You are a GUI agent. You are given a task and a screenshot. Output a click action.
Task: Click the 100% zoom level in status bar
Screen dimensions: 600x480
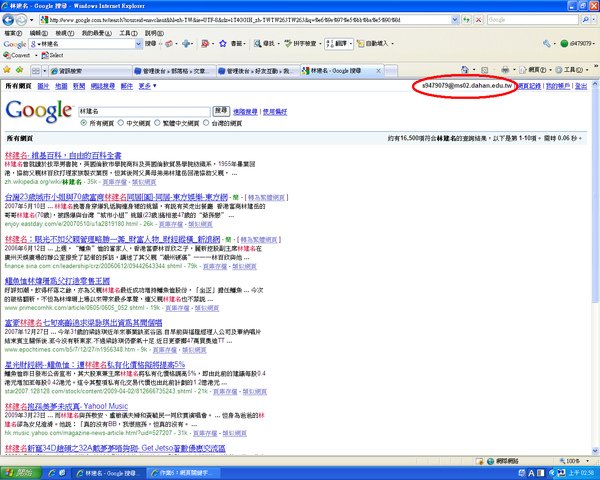tap(573, 461)
